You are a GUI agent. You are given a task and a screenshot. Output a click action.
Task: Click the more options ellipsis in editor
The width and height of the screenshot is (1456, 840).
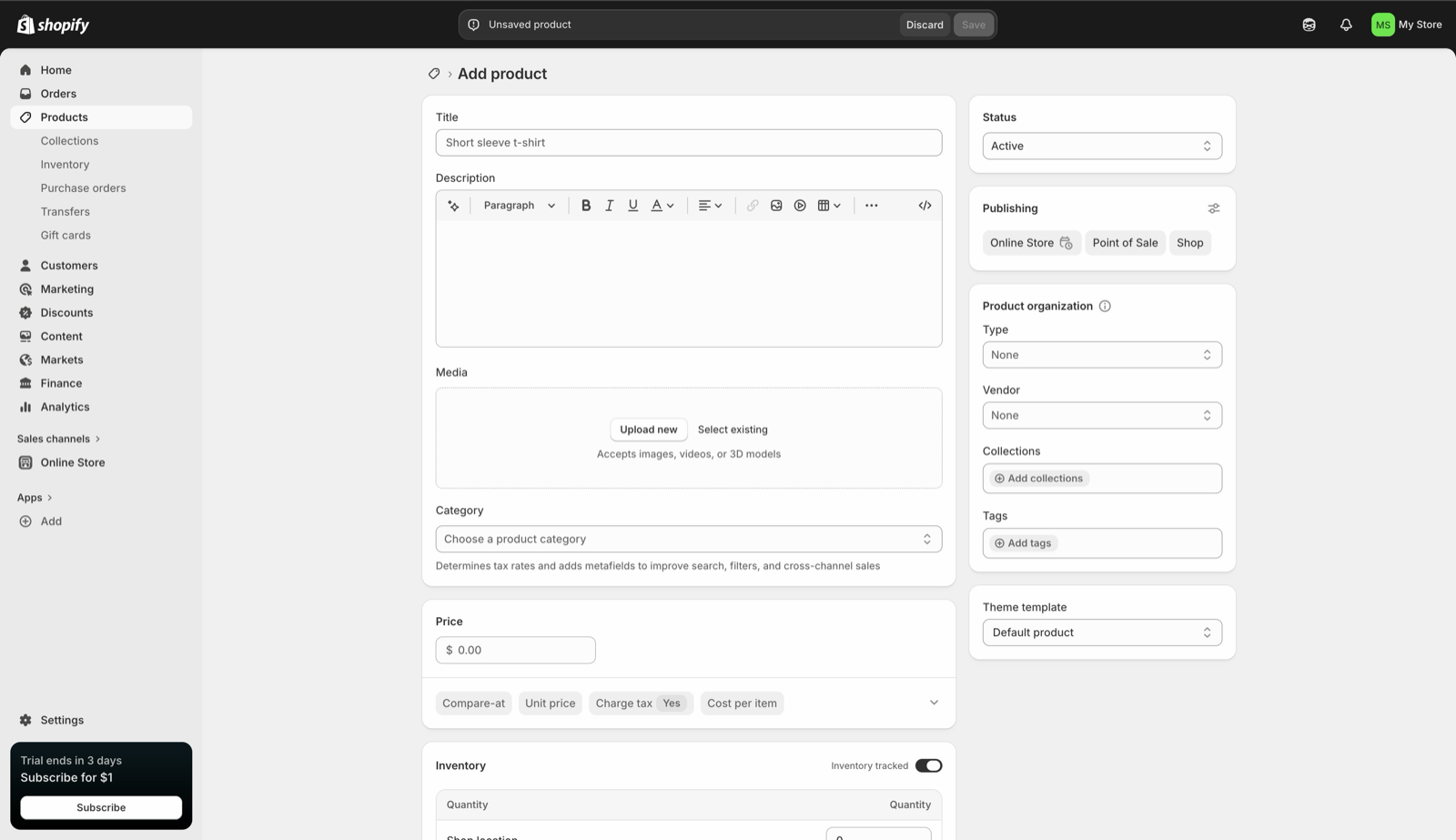tap(872, 206)
